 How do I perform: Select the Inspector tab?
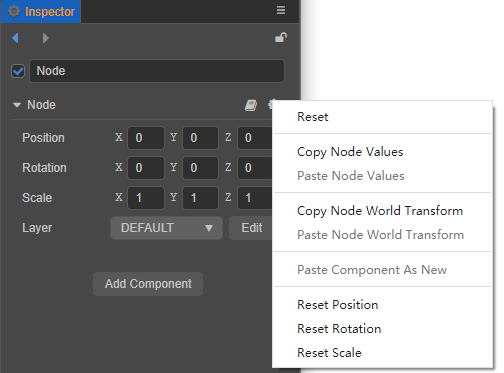tap(41, 12)
